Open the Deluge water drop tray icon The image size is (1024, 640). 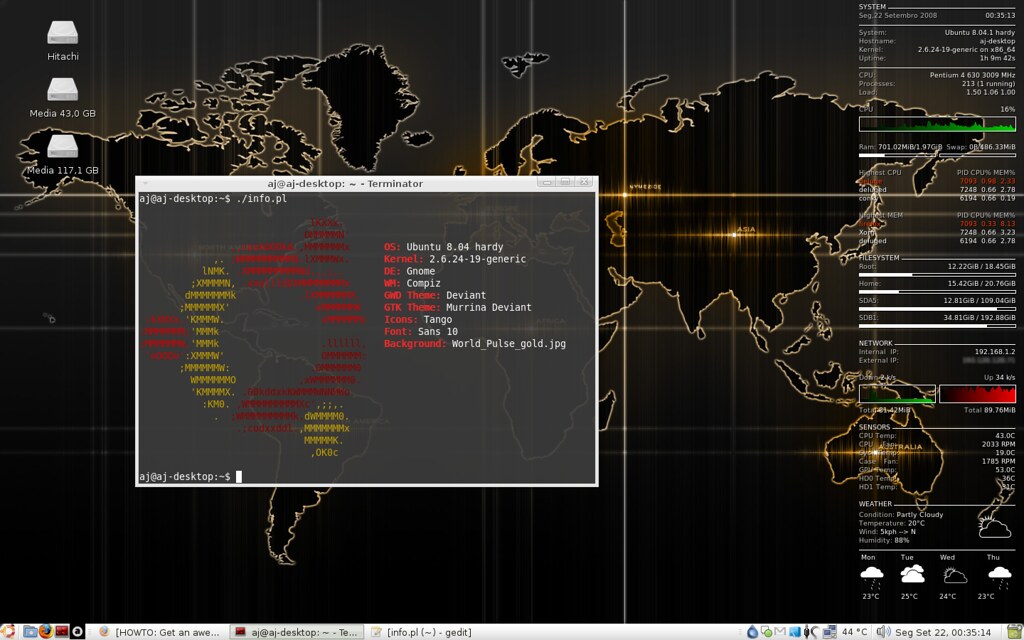pyautogui.click(x=752, y=632)
